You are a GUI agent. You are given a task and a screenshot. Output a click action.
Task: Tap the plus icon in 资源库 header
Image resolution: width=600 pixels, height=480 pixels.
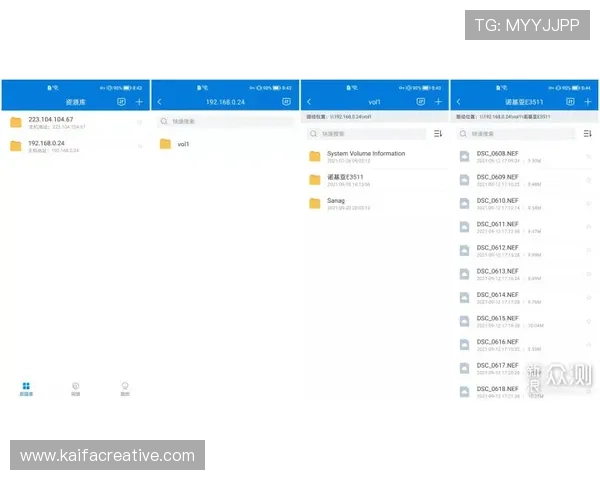tap(139, 102)
